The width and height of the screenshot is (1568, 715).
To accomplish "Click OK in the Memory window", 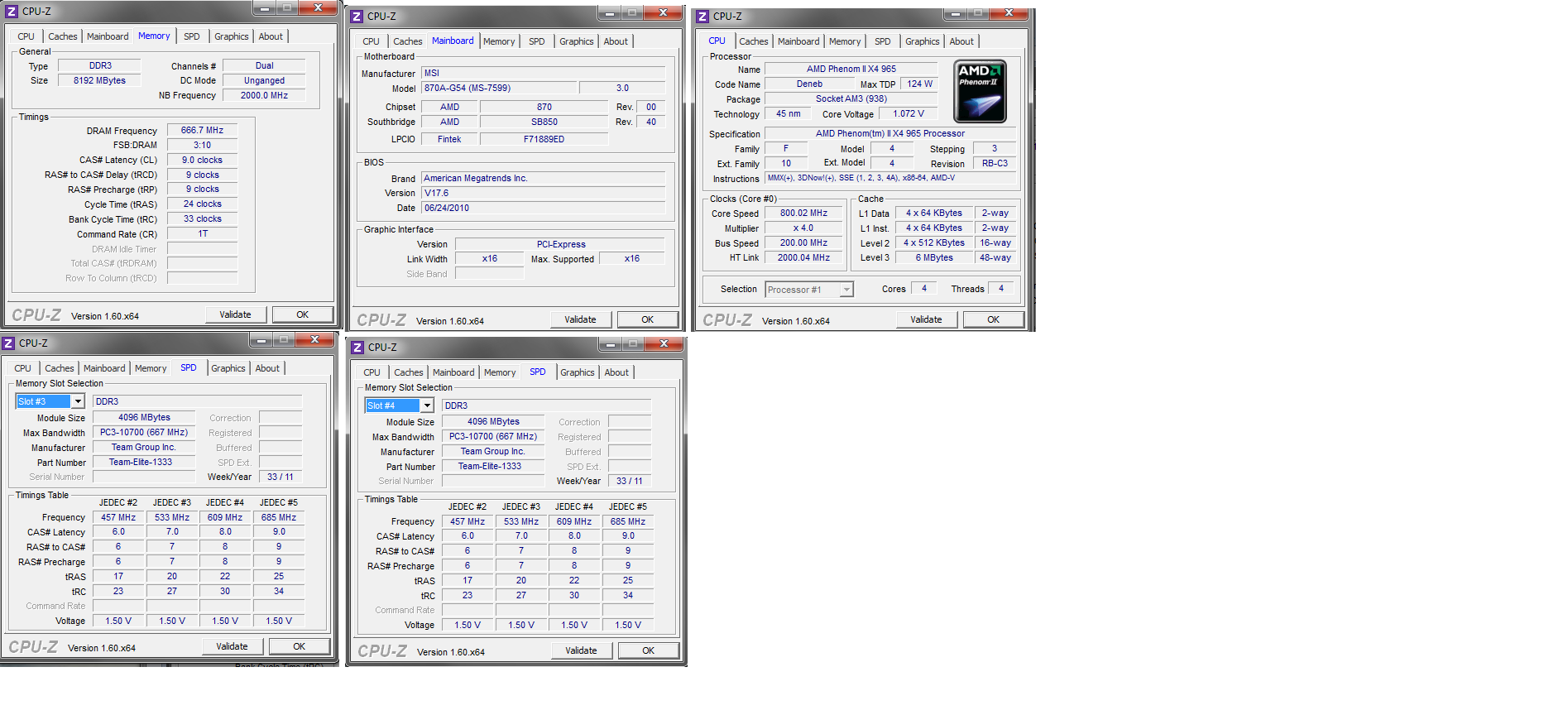I will (x=303, y=314).
